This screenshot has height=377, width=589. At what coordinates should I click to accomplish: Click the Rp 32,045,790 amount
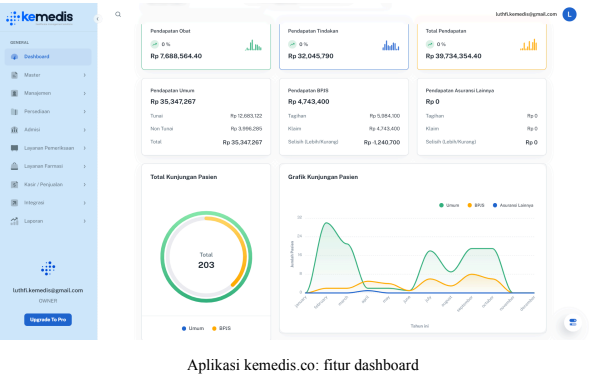point(311,56)
